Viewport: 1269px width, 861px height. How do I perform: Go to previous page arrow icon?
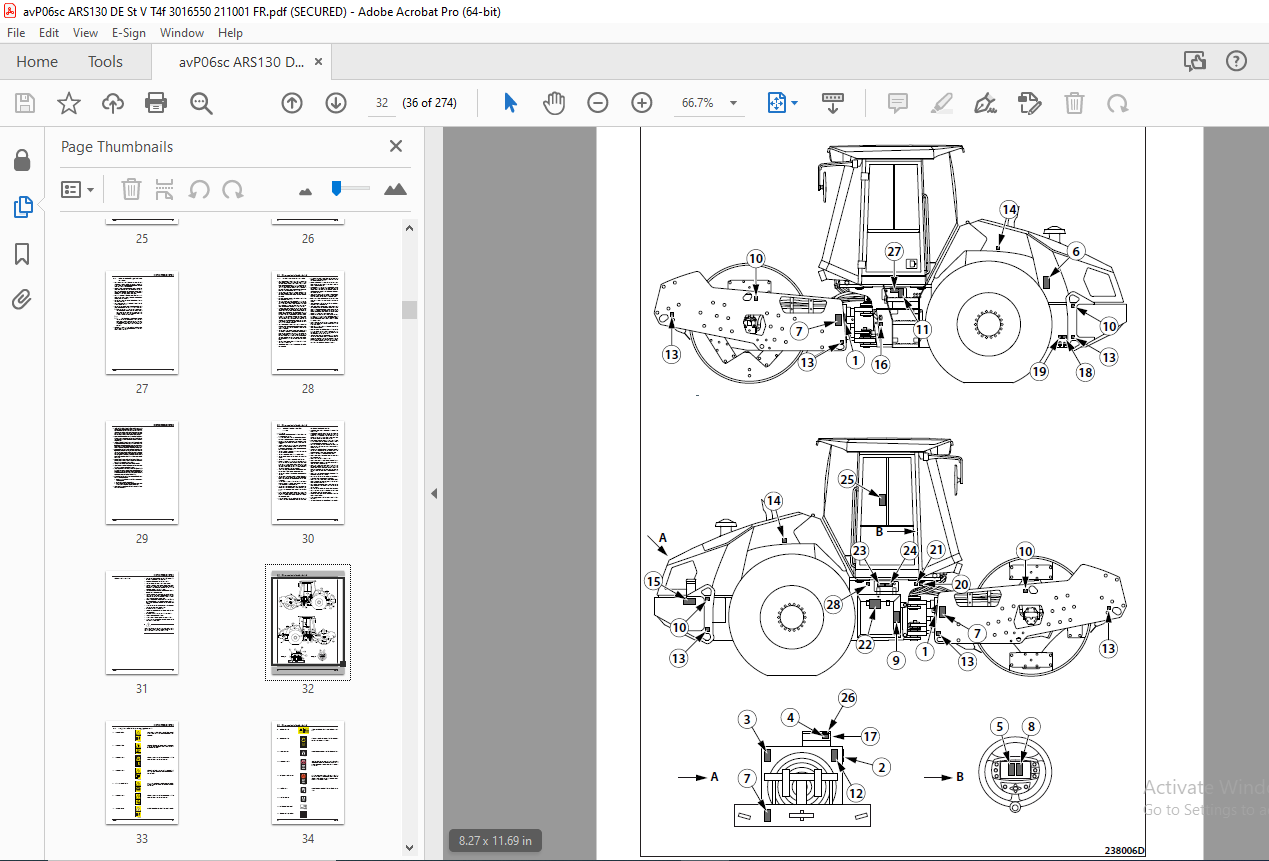[292, 103]
